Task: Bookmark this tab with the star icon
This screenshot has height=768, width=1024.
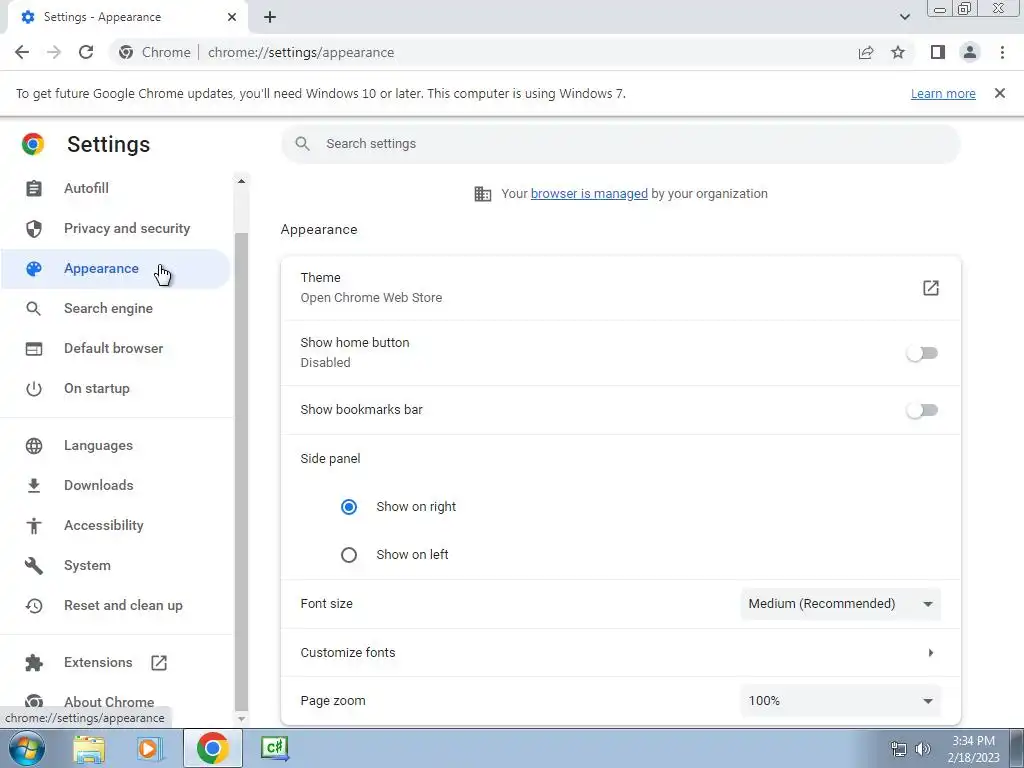Action: pos(898,52)
